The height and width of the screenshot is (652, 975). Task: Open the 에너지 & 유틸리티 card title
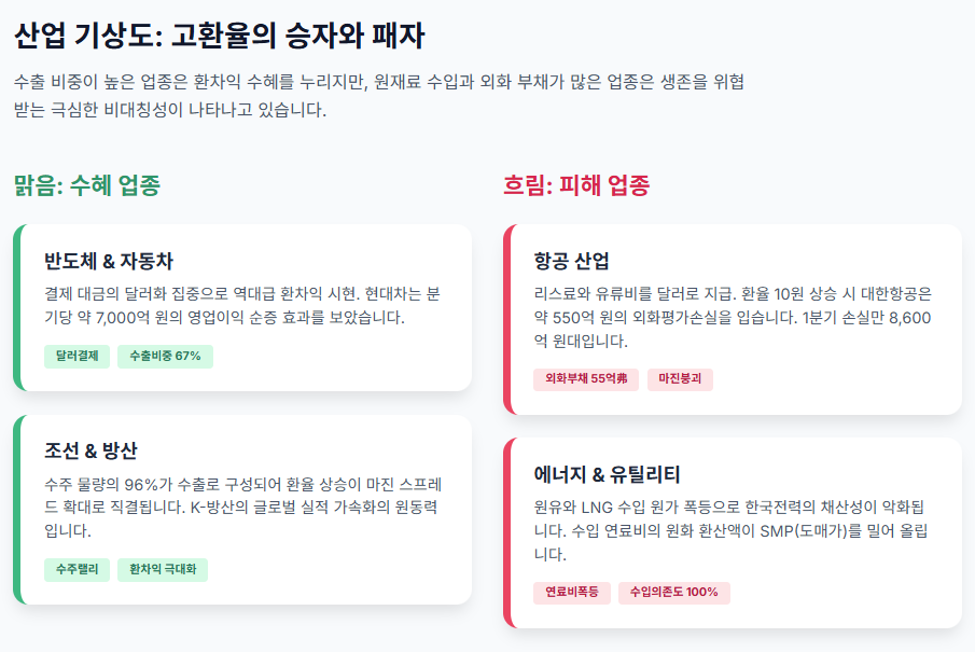(x=607, y=475)
